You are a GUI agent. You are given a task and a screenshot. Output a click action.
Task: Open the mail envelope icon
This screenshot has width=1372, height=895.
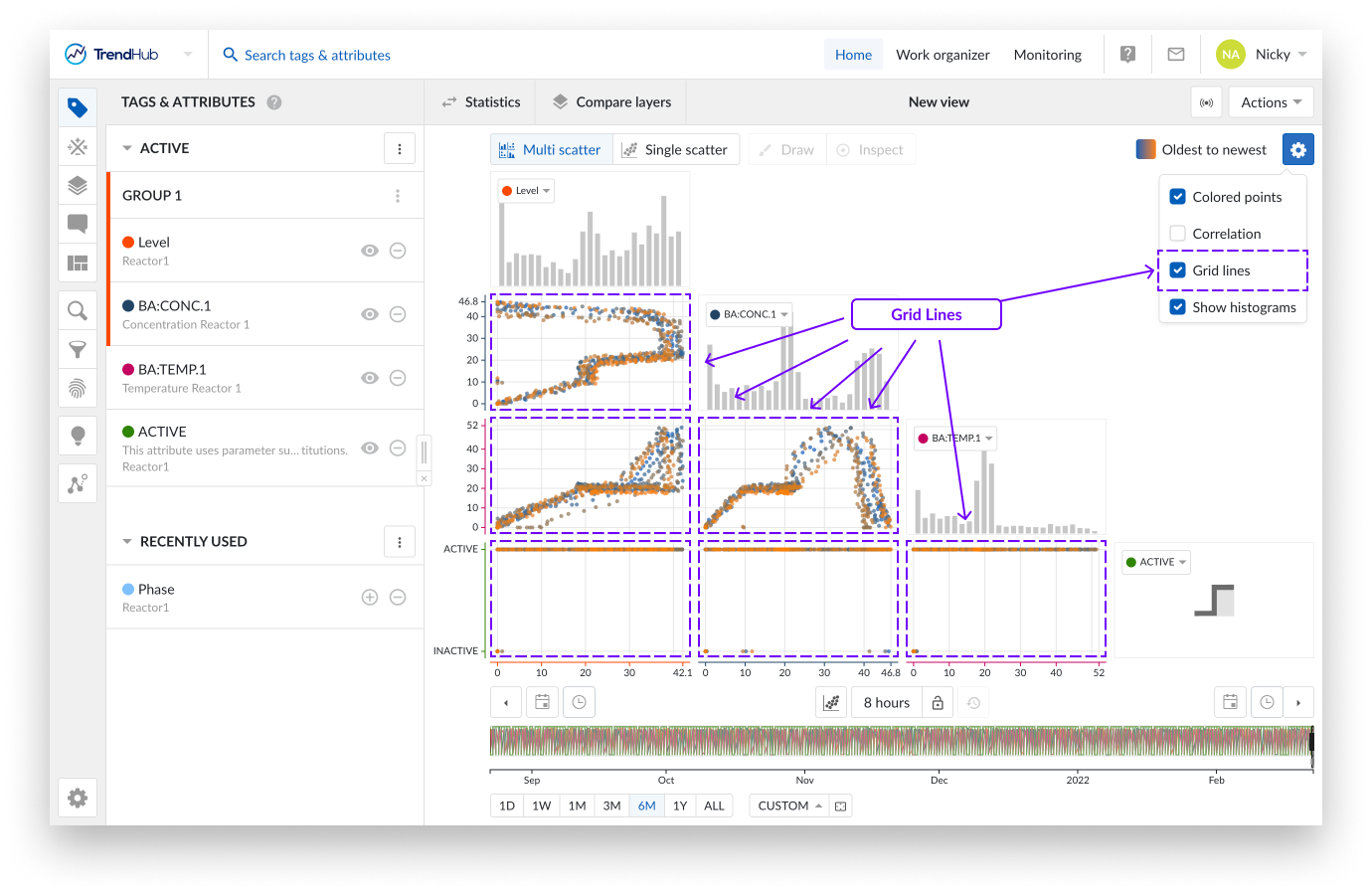coord(1176,55)
